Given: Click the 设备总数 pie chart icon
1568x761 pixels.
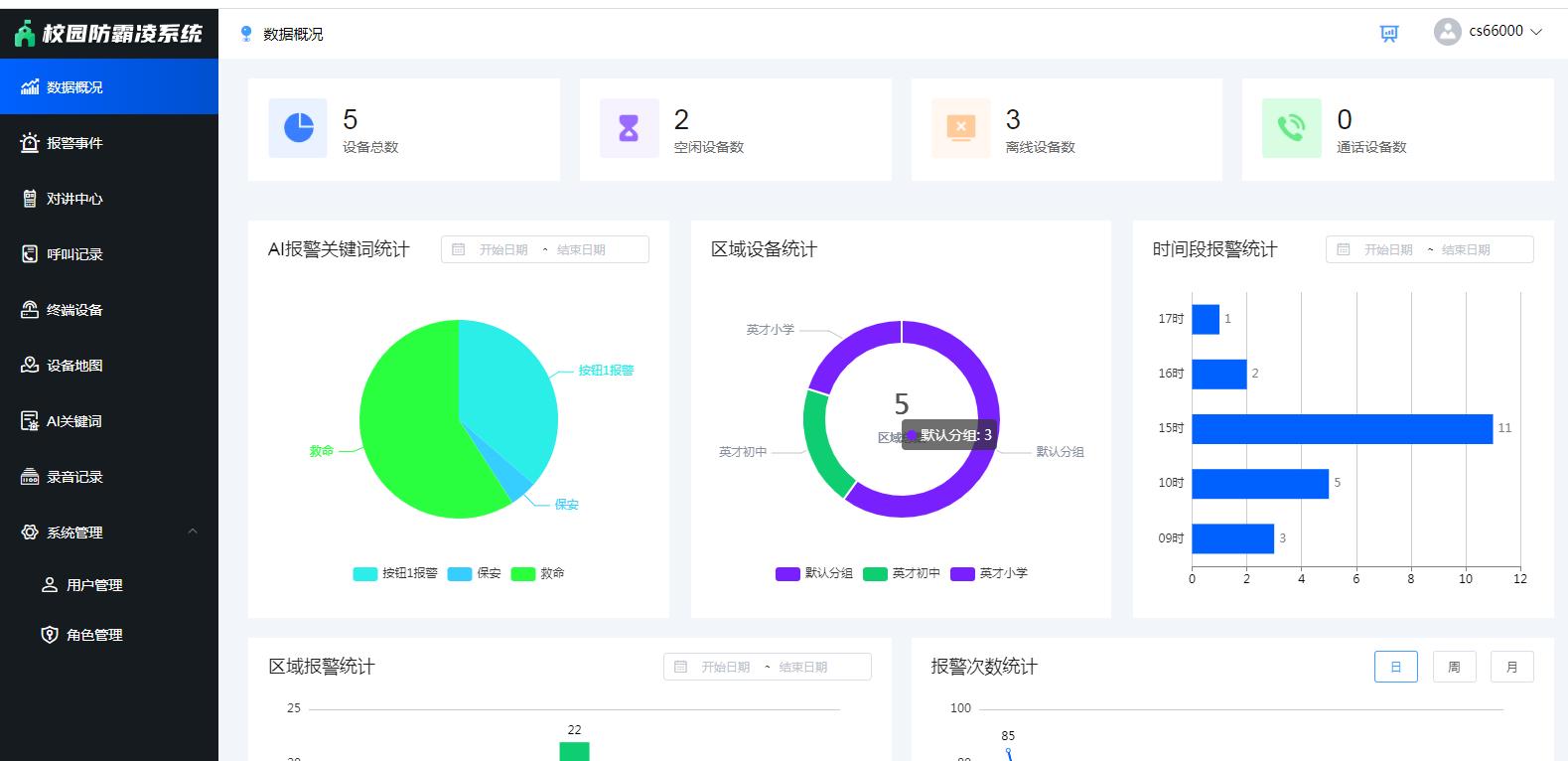Looking at the screenshot, I should click(x=298, y=128).
